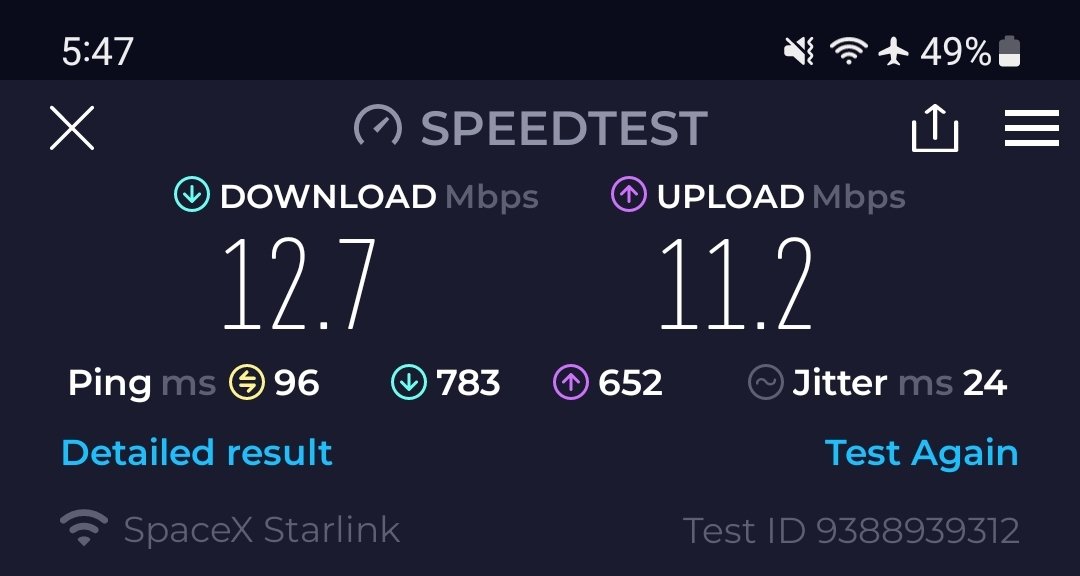Tap the share results icon
The height and width of the screenshot is (576, 1080).
click(935, 127)
